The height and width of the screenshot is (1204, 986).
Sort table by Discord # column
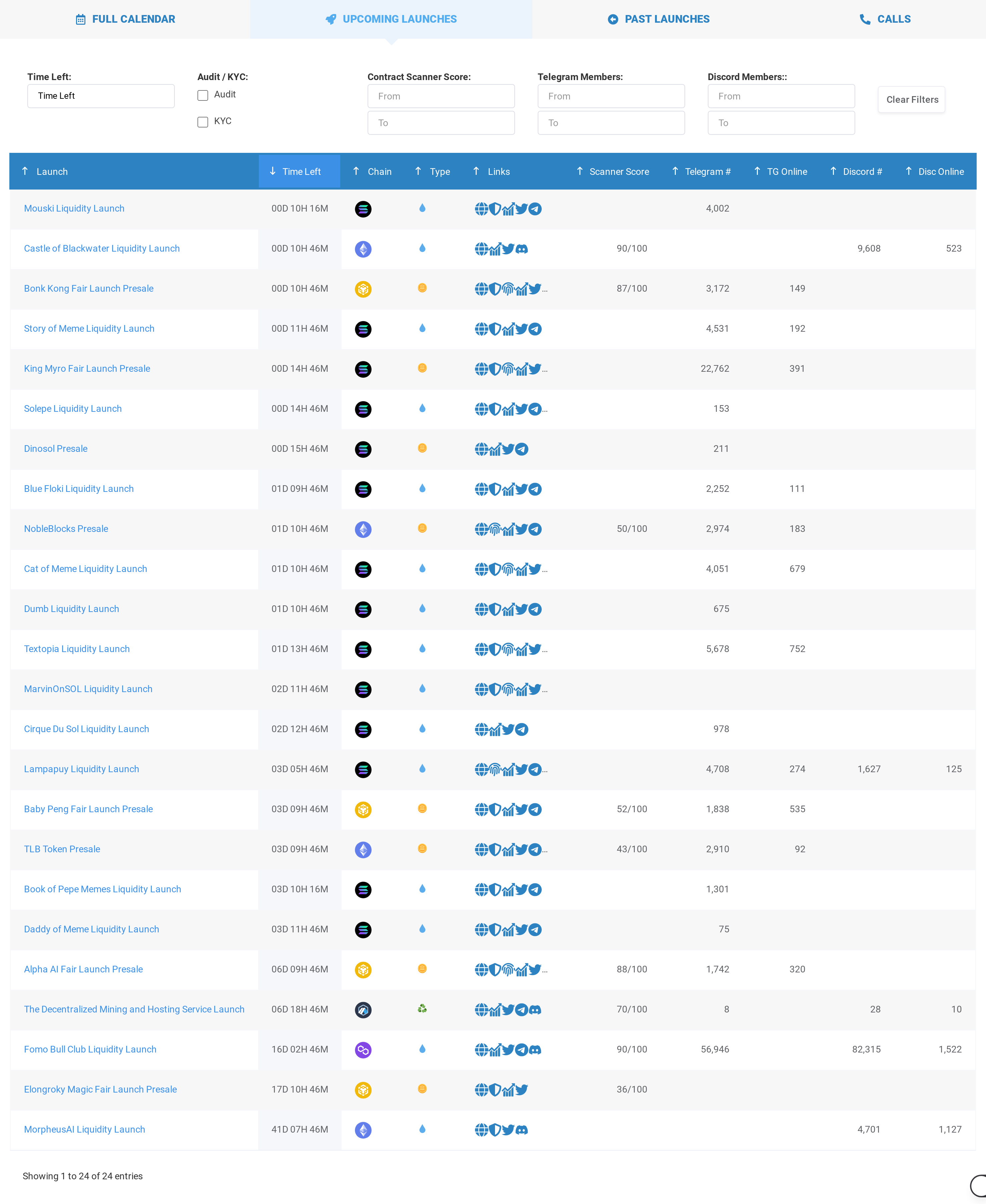click(856, 172)
